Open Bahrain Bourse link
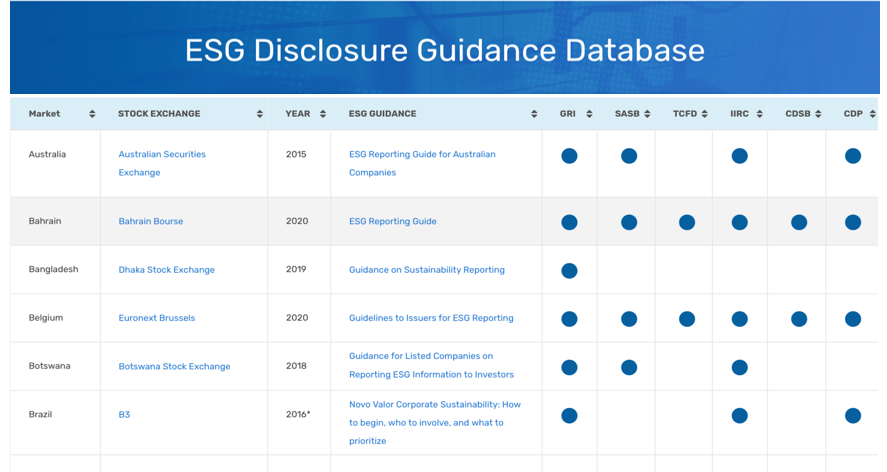This screenshot has height=472, width=887. [x=150, y=221]
